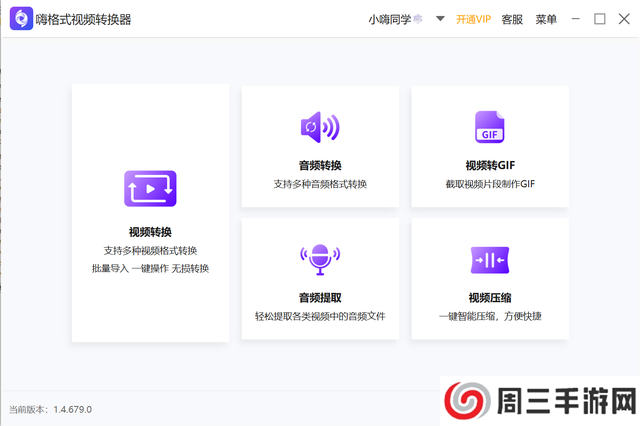Open the 菜单 menu
This screenshot has width=640, height=426.
[x=546, y=19]
